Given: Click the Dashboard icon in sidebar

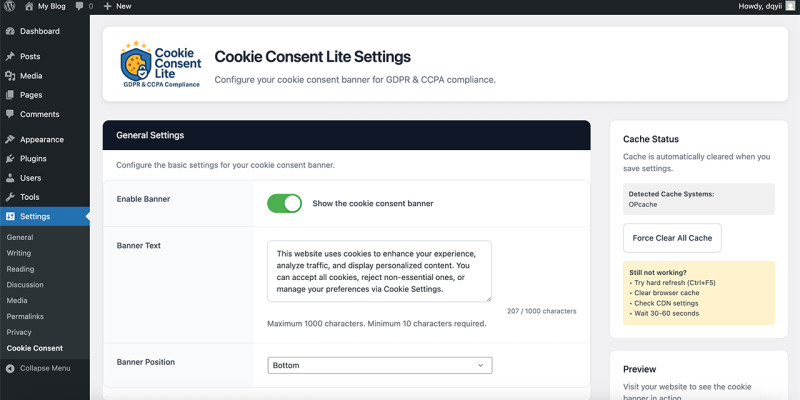Looking at the screenshot, I should point(10,31).
